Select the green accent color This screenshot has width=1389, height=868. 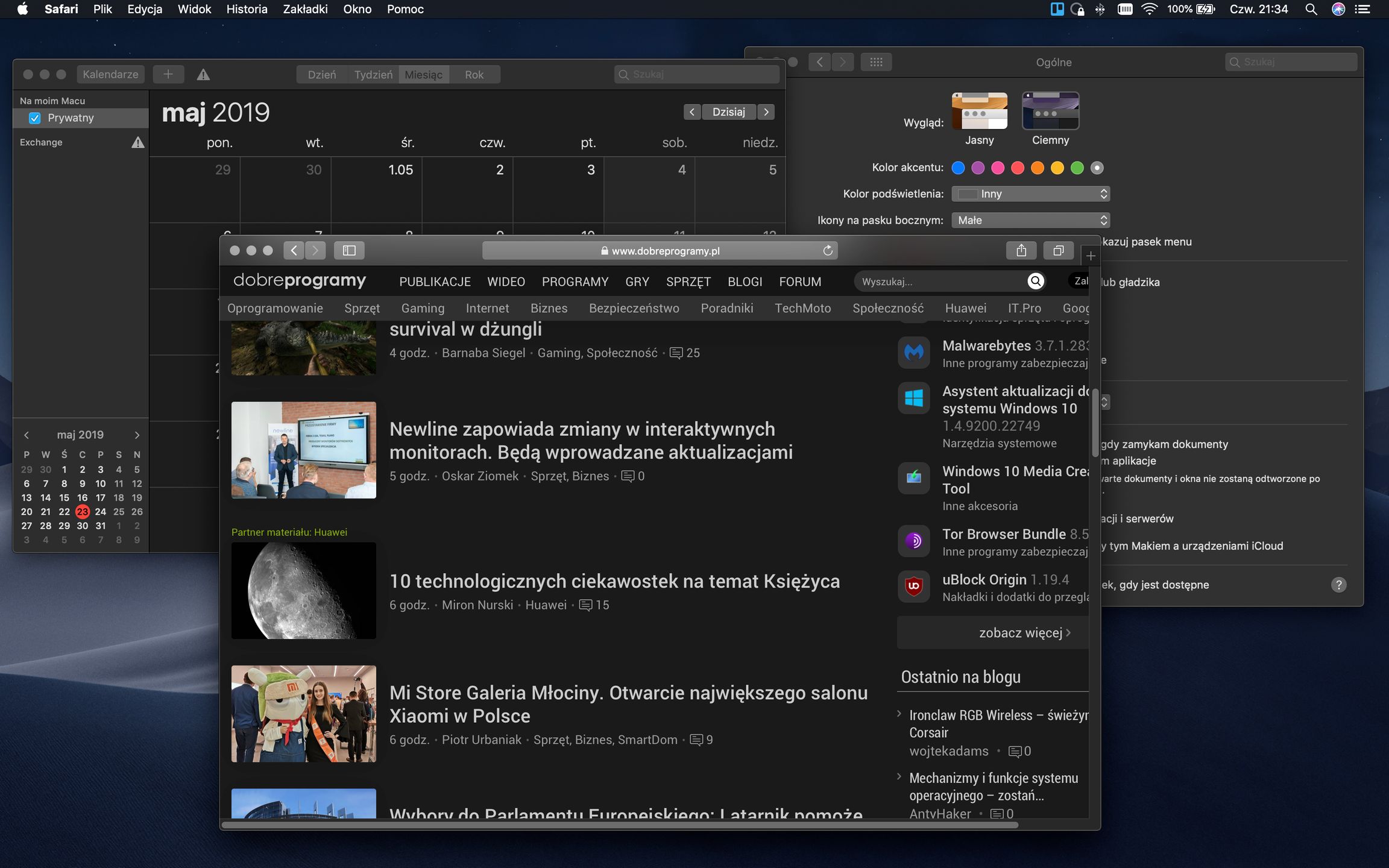pos(1077,168)
